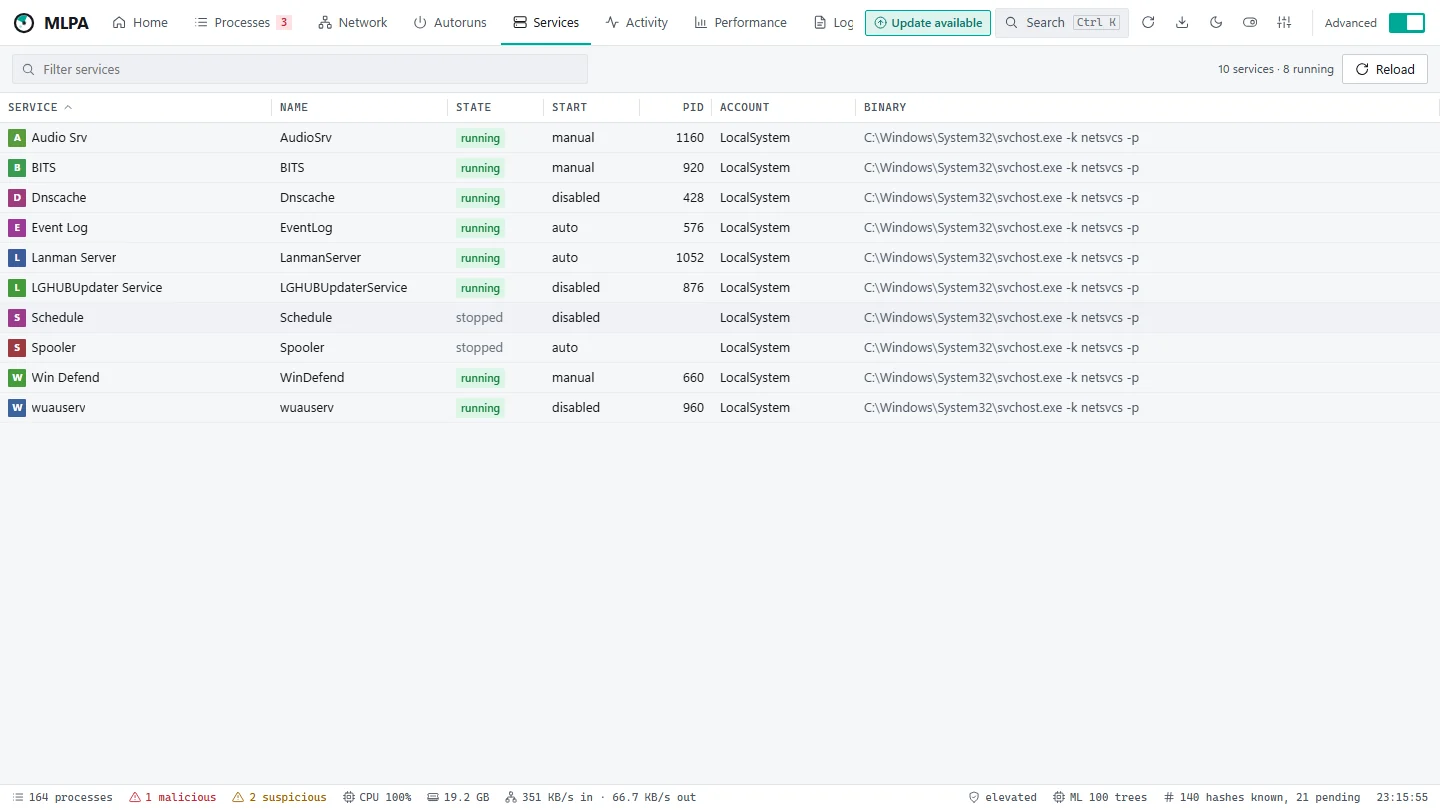Click disabled start type in wuauserv row
The image size is (1440, 810).
point(576,408)
